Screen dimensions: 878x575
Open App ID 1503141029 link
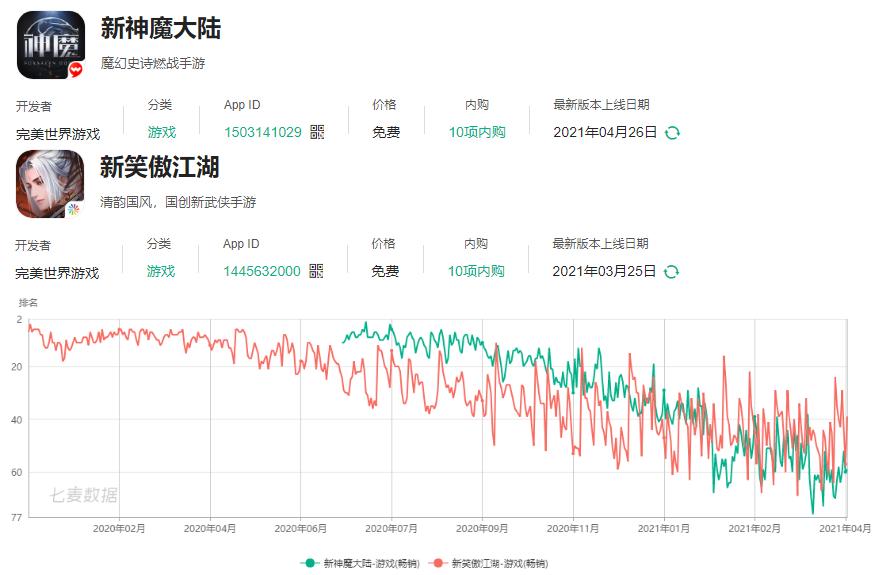pyautogui.click(x=263, y=132)
